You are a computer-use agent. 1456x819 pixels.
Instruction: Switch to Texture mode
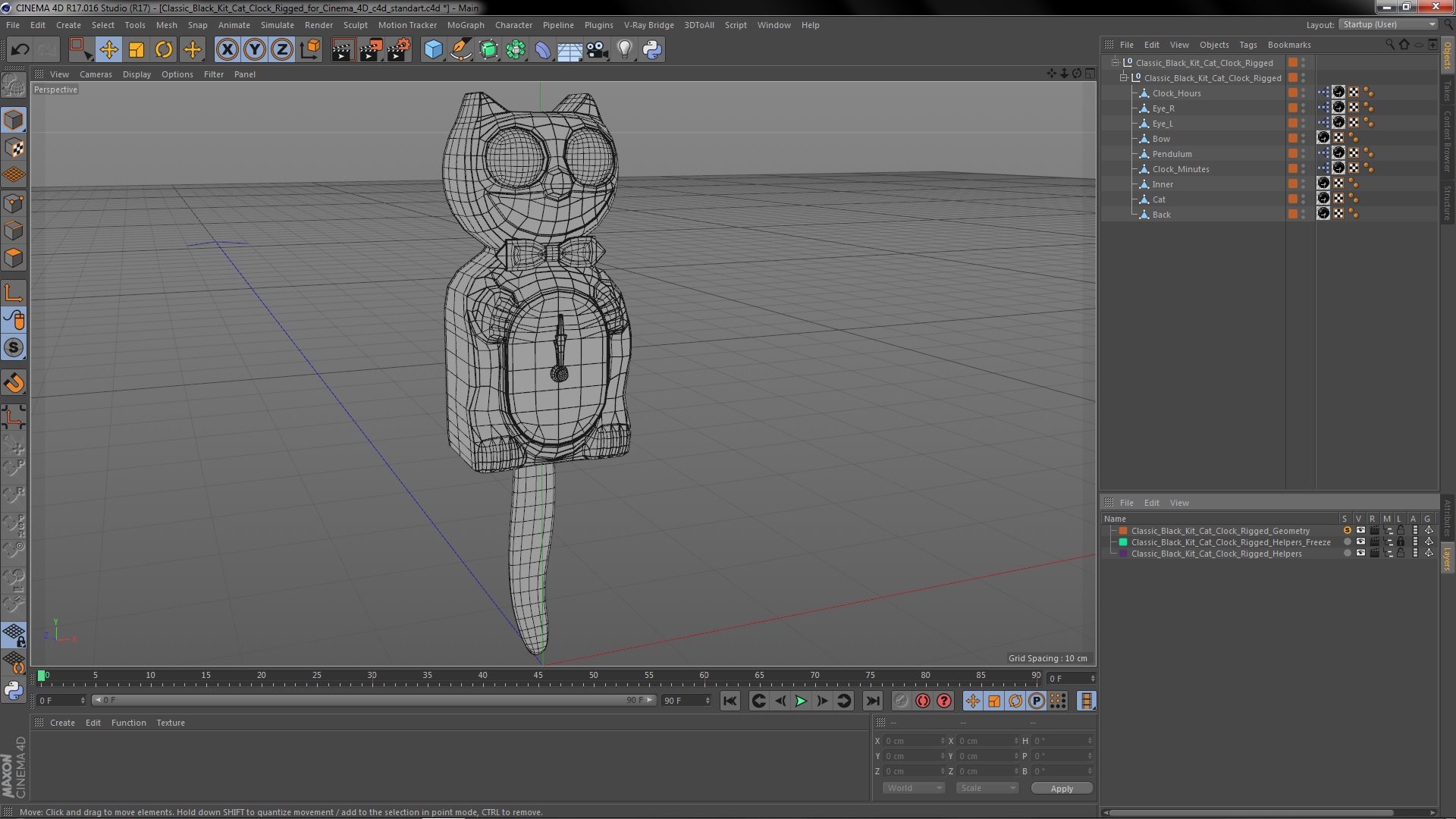click(x=14, y=148)
